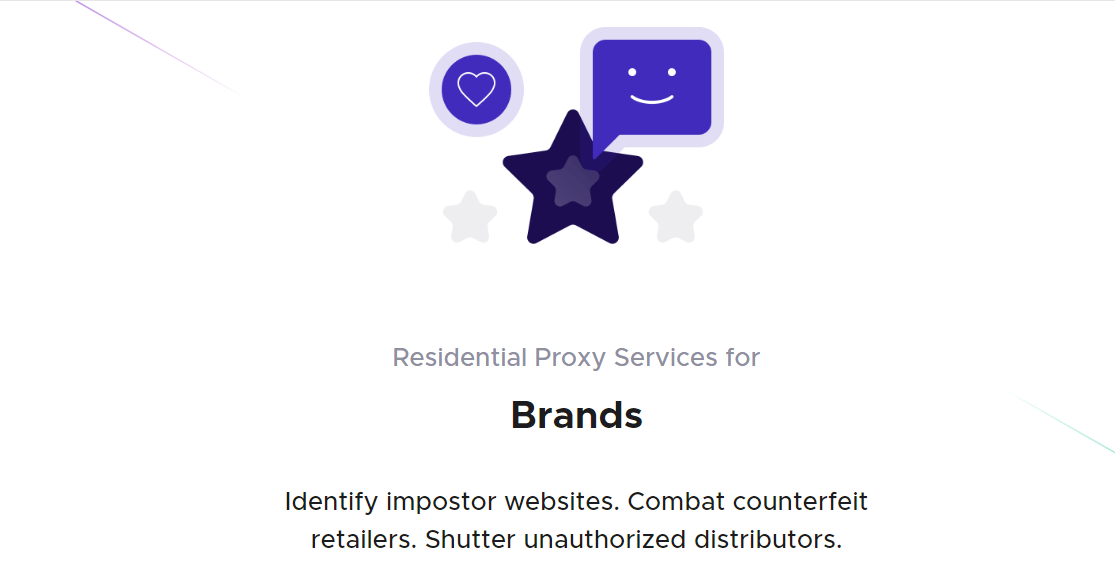Click the heart icon in the purple circle
Image resolution: width=1115 pixels, height=570 pixels.
coord(476,90)
